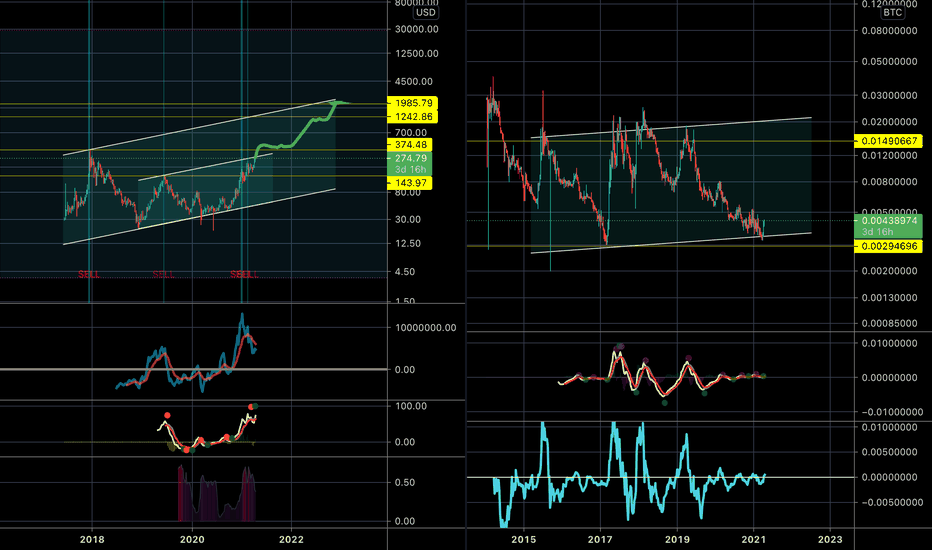Click the 12500.00 price axis value
Screen dimensions: 932x550
coord(417,54)
